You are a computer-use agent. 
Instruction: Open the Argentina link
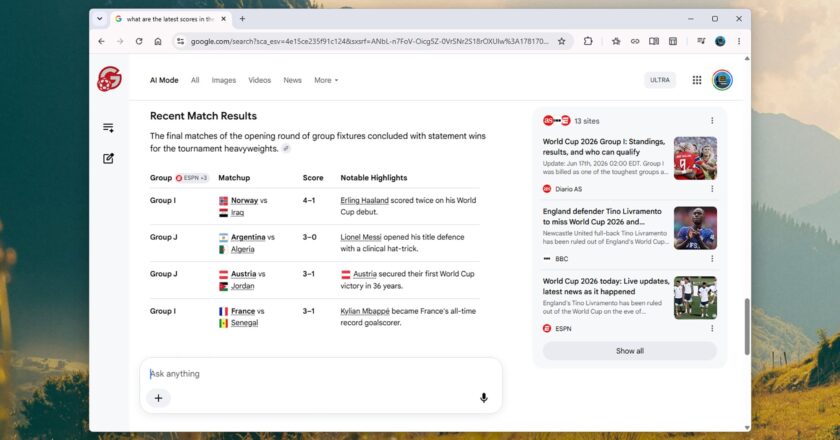pyautogui.click(x=248, y=237)
